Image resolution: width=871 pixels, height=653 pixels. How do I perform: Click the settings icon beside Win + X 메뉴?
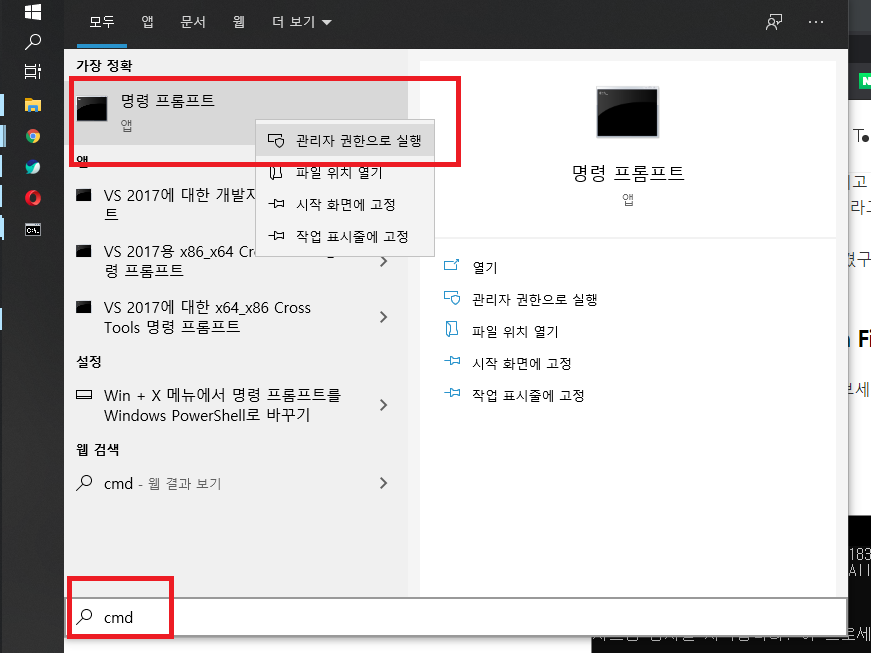[x=84, y=395]
